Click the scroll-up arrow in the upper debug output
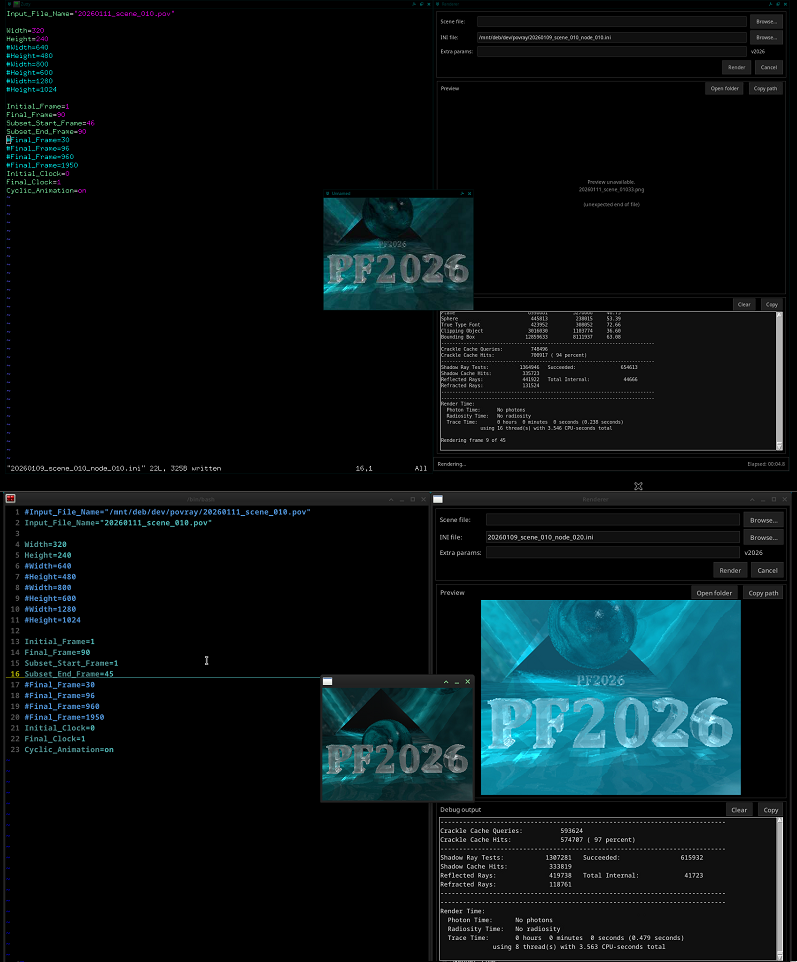797x962 pixels. tap(779, 315)
